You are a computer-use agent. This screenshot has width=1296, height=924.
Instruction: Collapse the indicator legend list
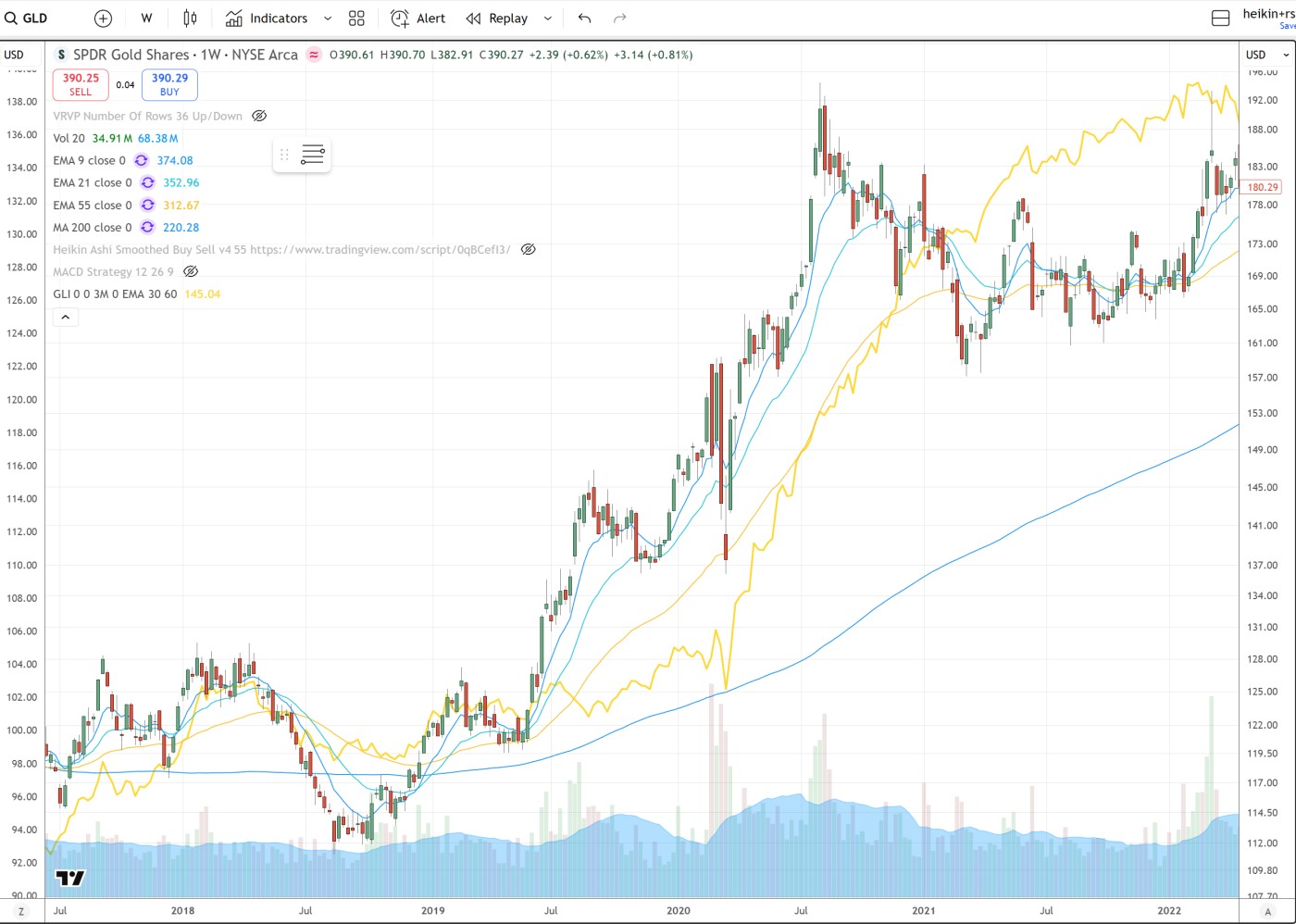(x=65, y=318)
